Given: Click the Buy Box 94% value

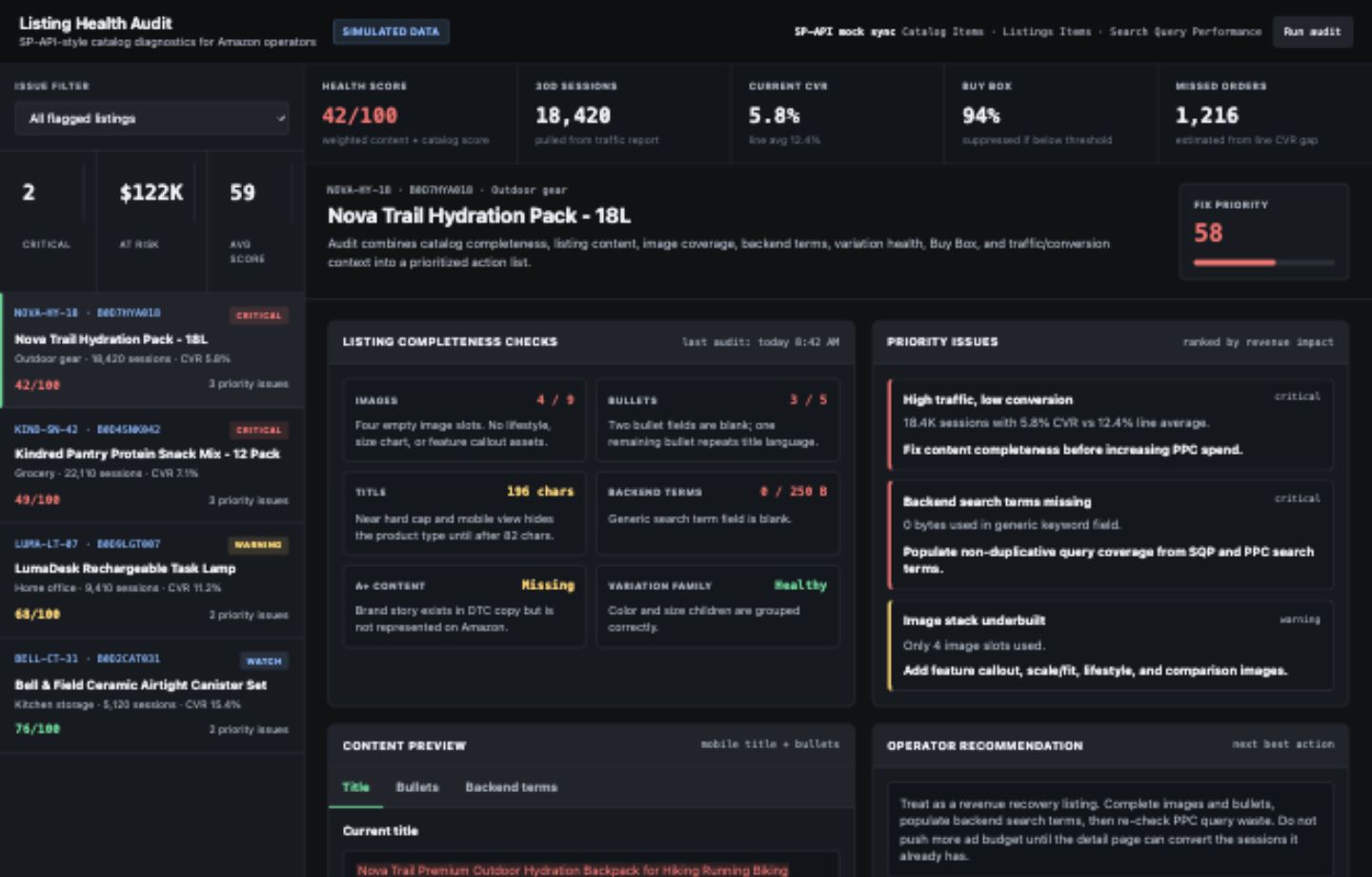Looking at the screenshot, I should (x=981, y=115).
